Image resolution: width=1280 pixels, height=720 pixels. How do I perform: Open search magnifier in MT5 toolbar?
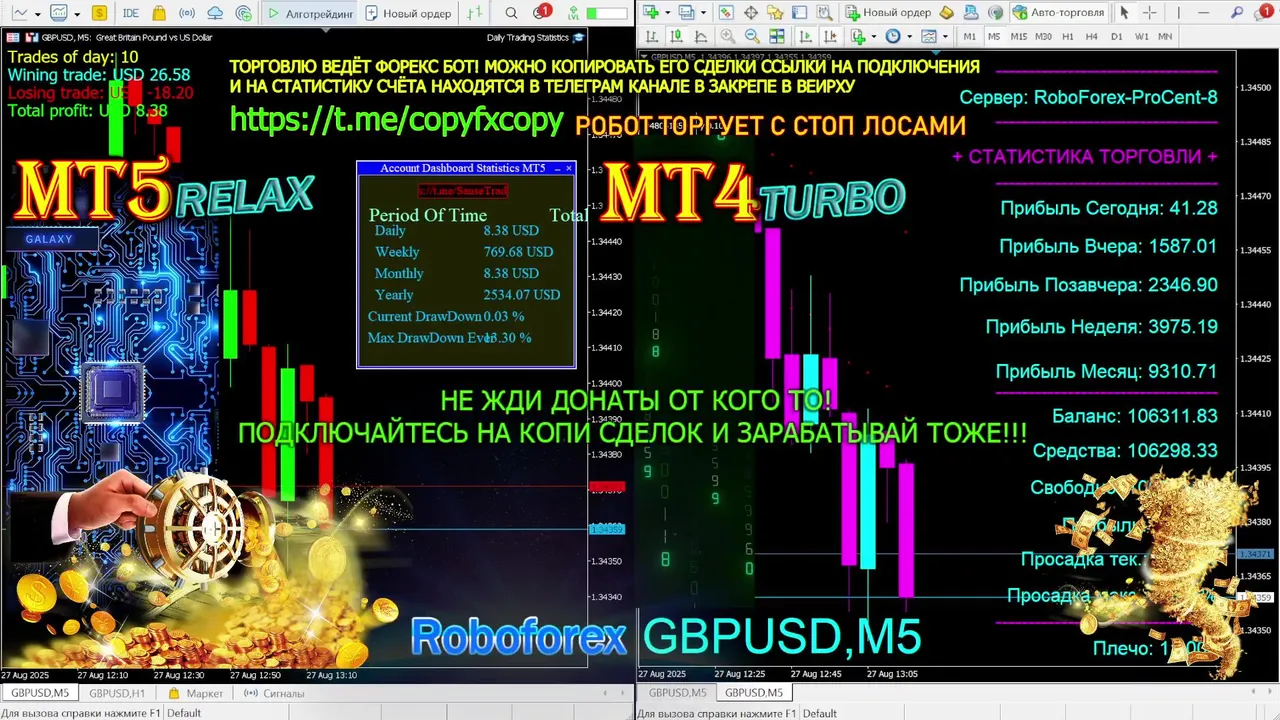tap(511, 13)
